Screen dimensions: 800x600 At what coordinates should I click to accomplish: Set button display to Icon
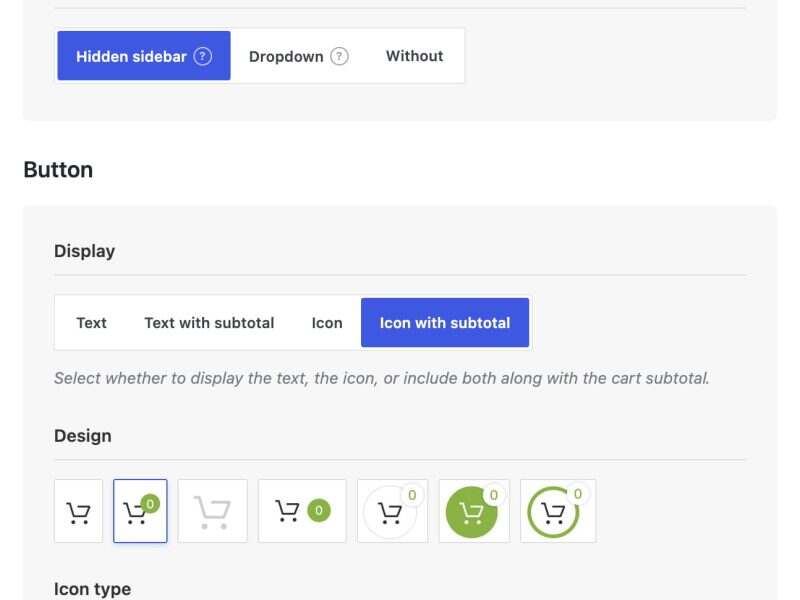point(327,322)
